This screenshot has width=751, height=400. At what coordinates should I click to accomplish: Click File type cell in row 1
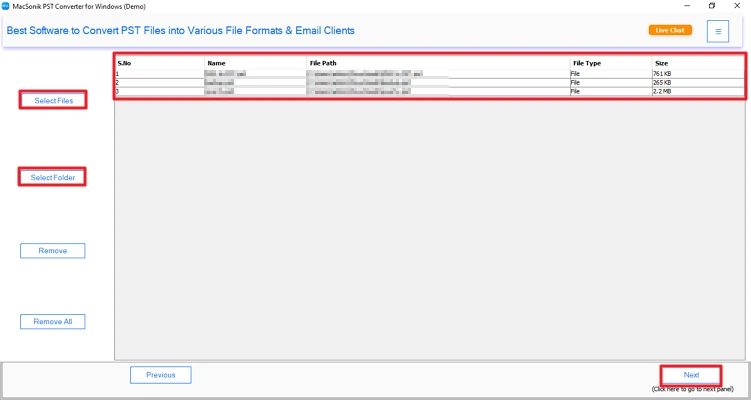pyautogui.click(x=611, y=74)
